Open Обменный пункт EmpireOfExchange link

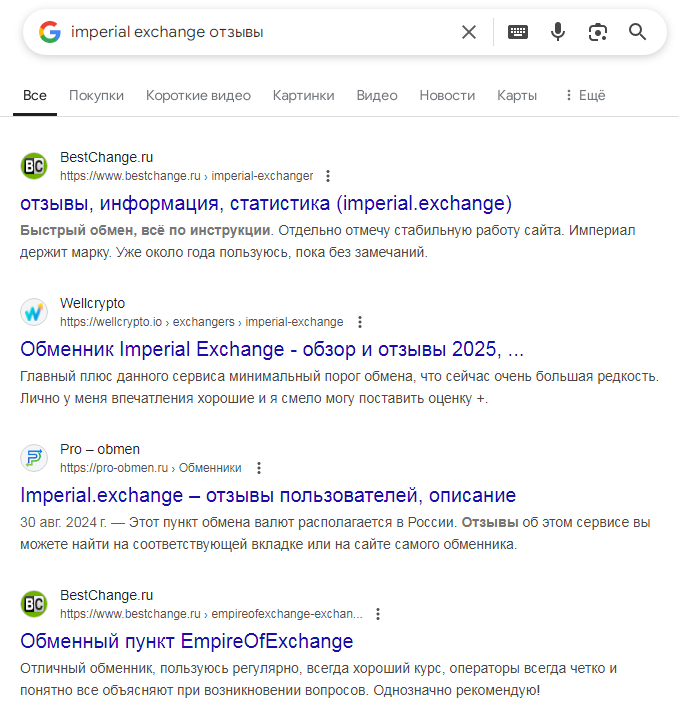coord(187,641)
